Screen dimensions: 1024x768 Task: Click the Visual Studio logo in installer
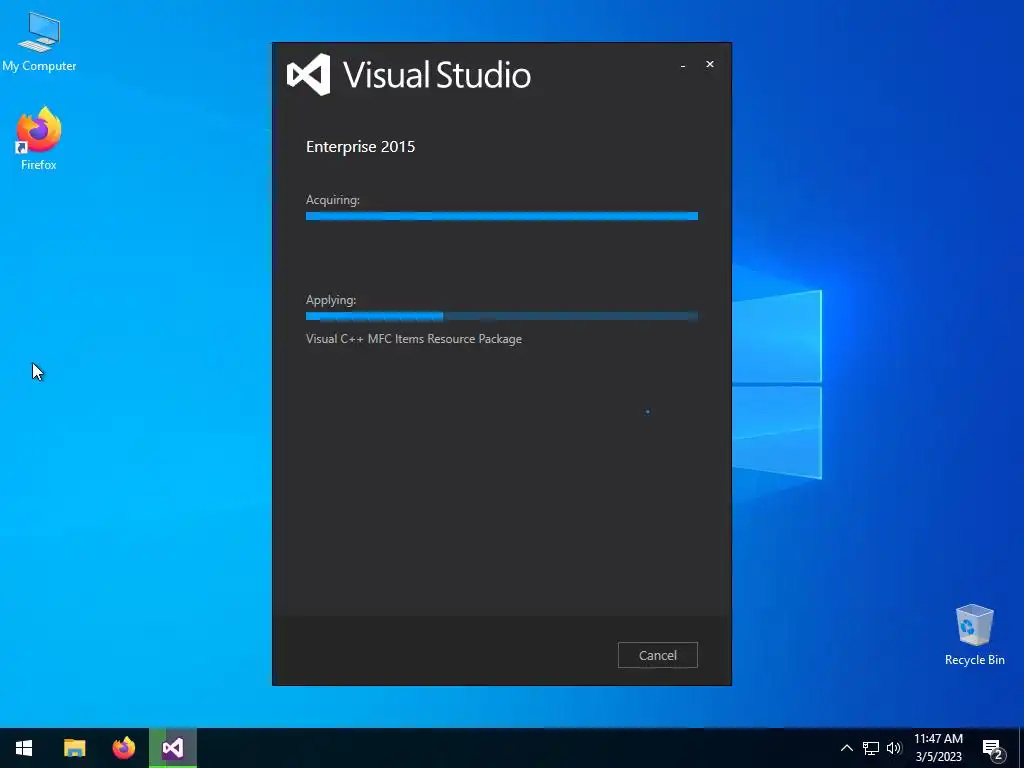coord(309,74)
